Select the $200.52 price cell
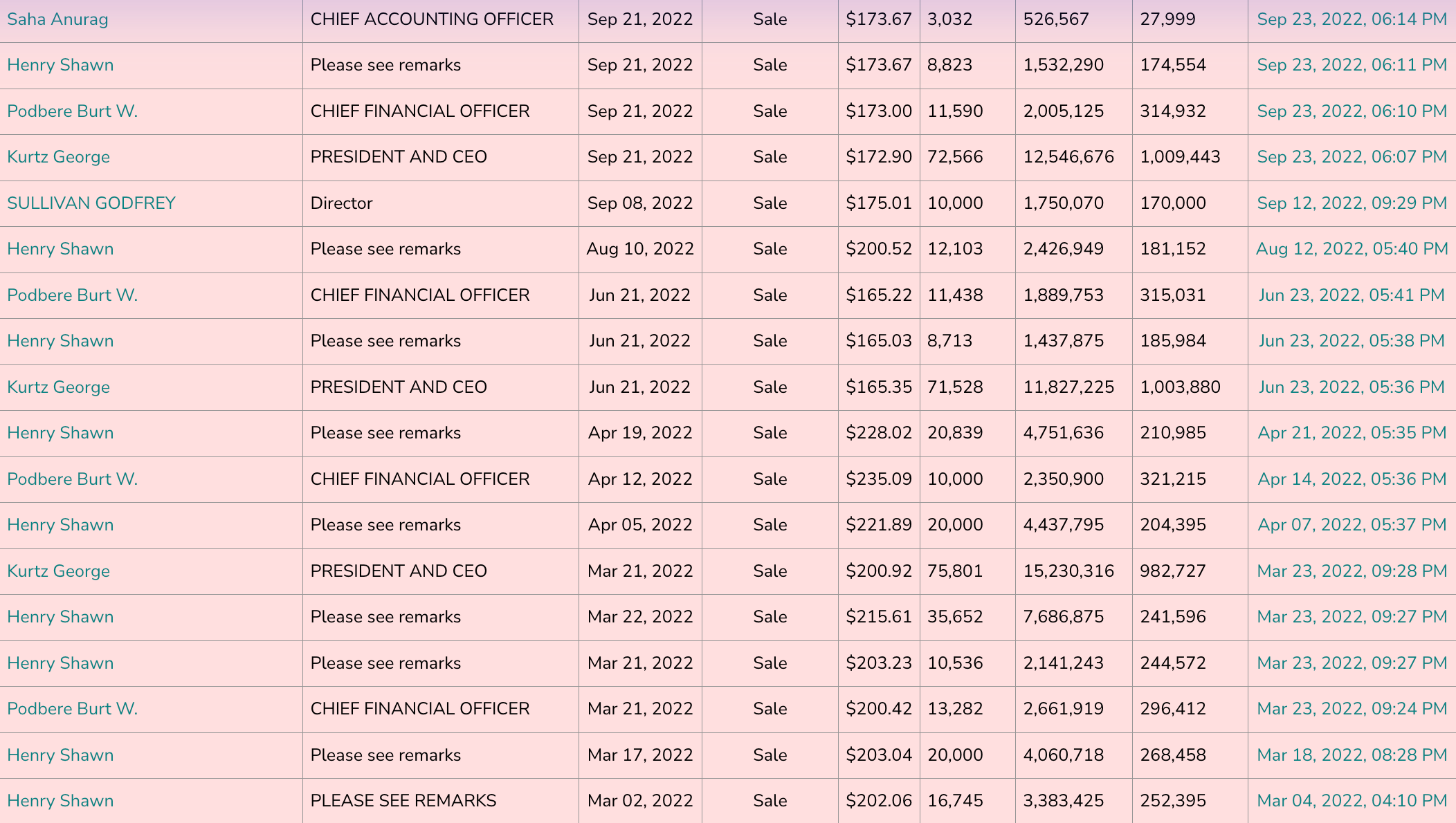The image size is (1456, 823). tap(878, 249)
